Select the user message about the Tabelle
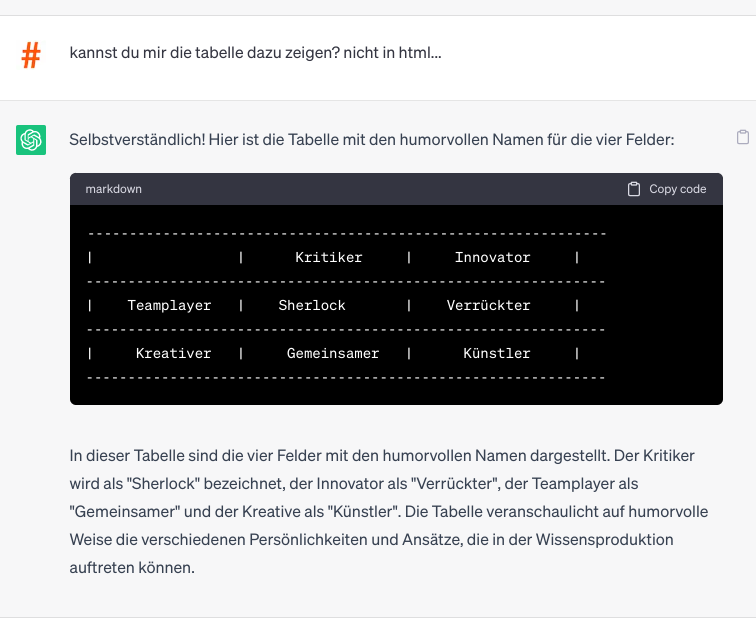 [x=255, y=52]
